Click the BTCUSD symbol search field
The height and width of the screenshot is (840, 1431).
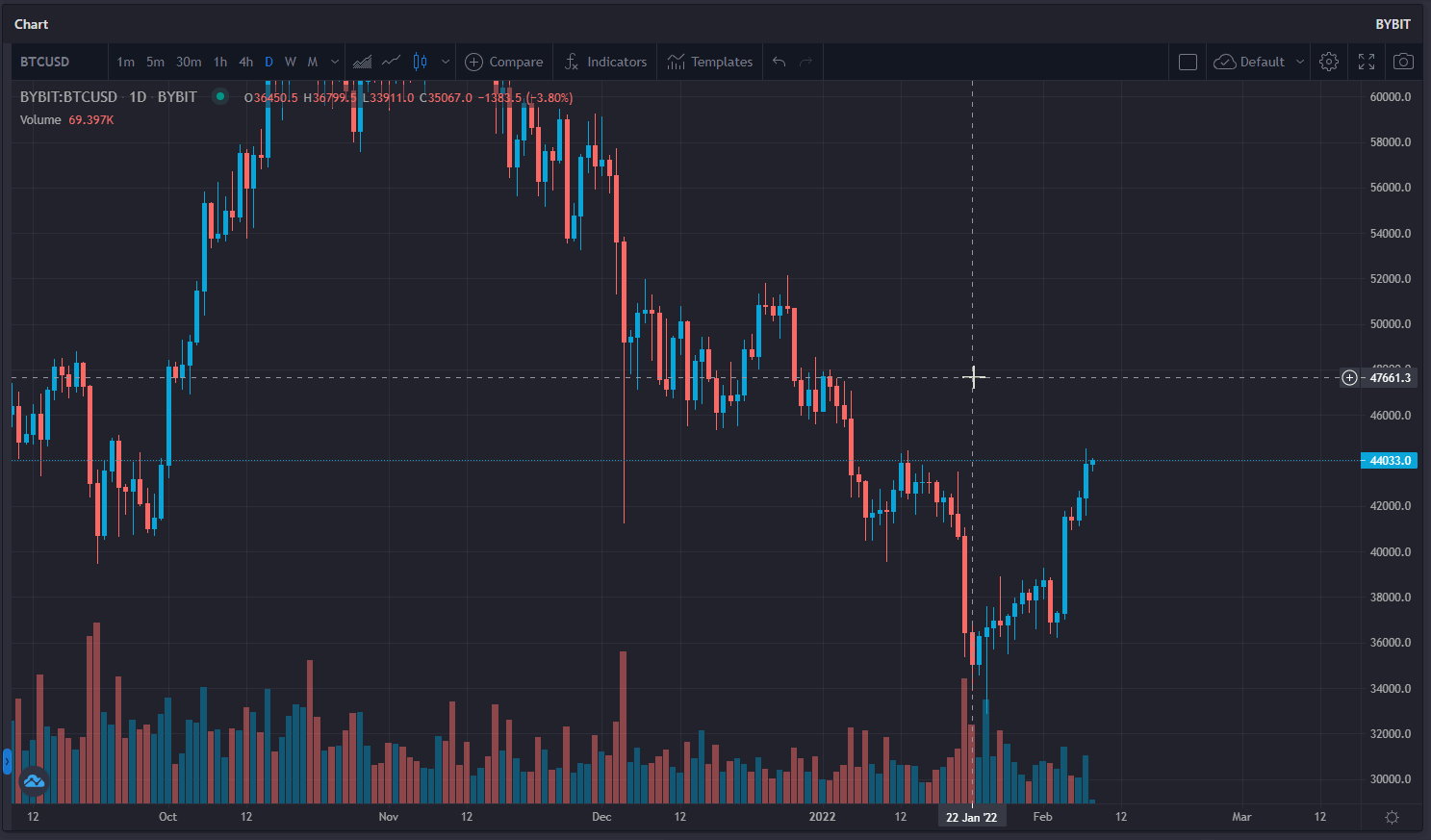(x=58, y=62)
